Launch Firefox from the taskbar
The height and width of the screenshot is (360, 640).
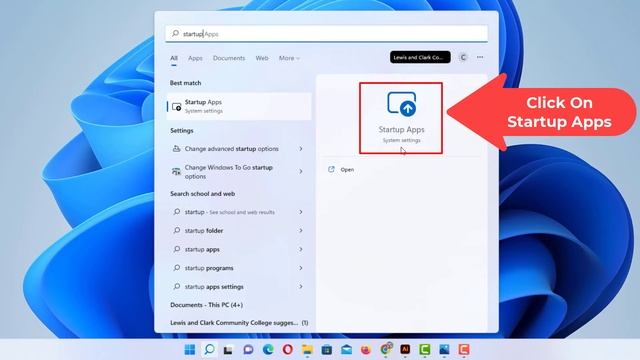pyautogui.click(x=366, y=350)
